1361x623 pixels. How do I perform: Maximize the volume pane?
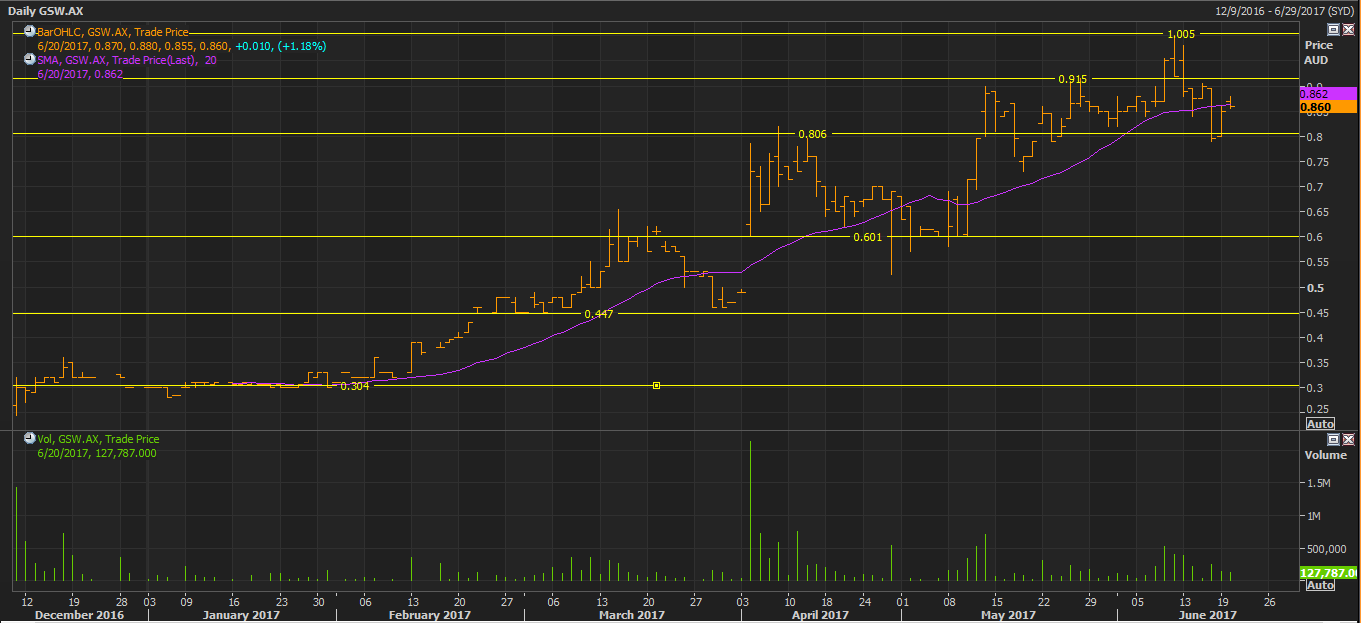(x=1333, y=439)
